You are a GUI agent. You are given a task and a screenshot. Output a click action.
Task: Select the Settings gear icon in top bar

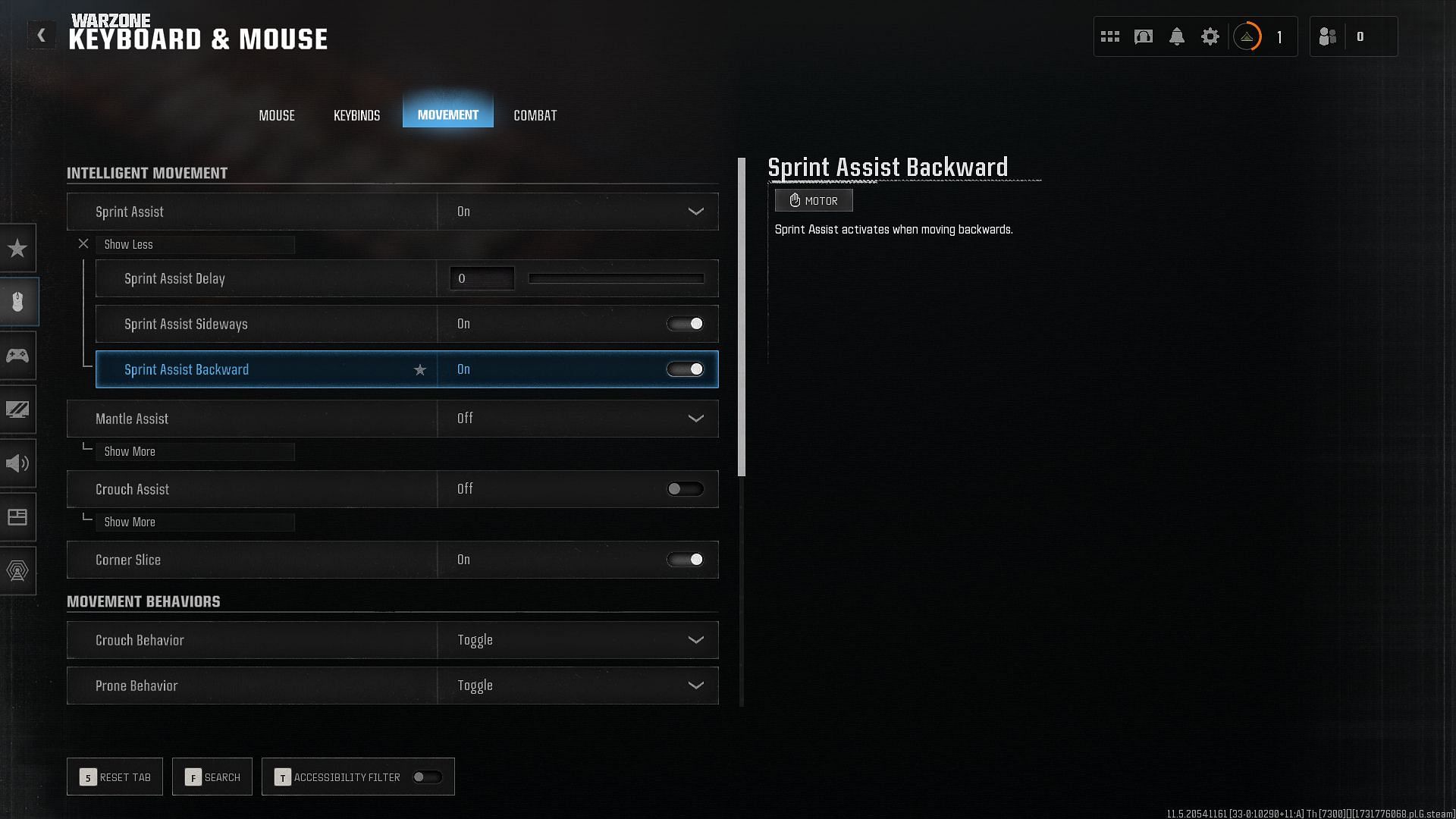pyautogui.click(x=1210, y=37)
